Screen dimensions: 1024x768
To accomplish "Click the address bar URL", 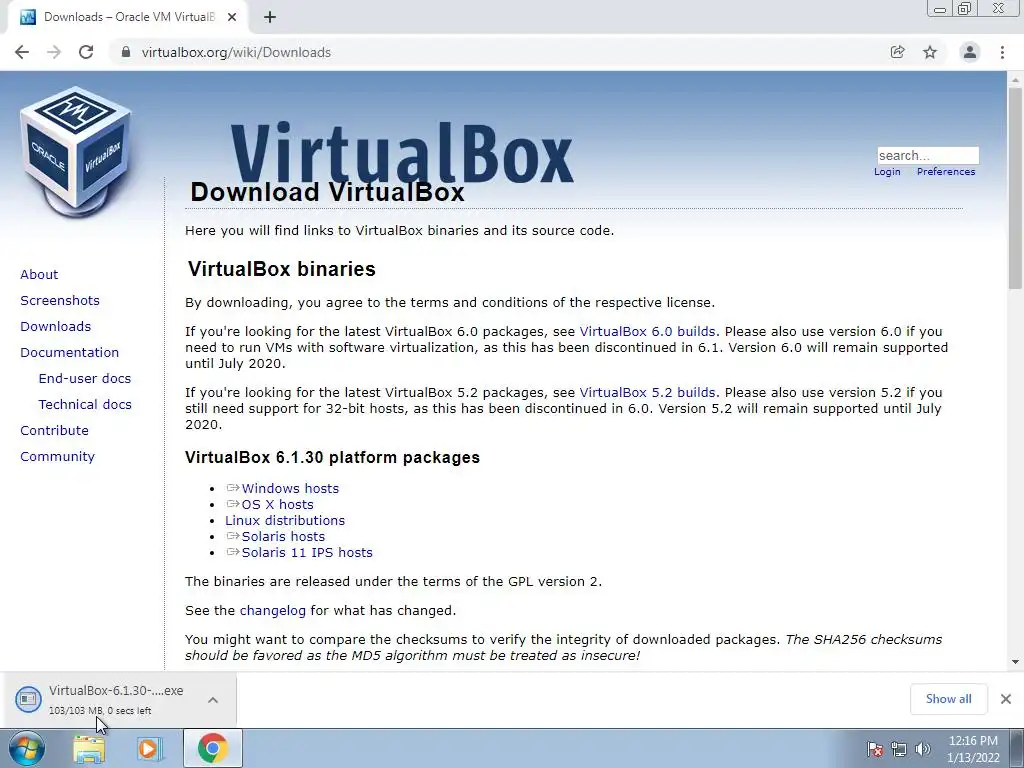I will pos(236,52).
